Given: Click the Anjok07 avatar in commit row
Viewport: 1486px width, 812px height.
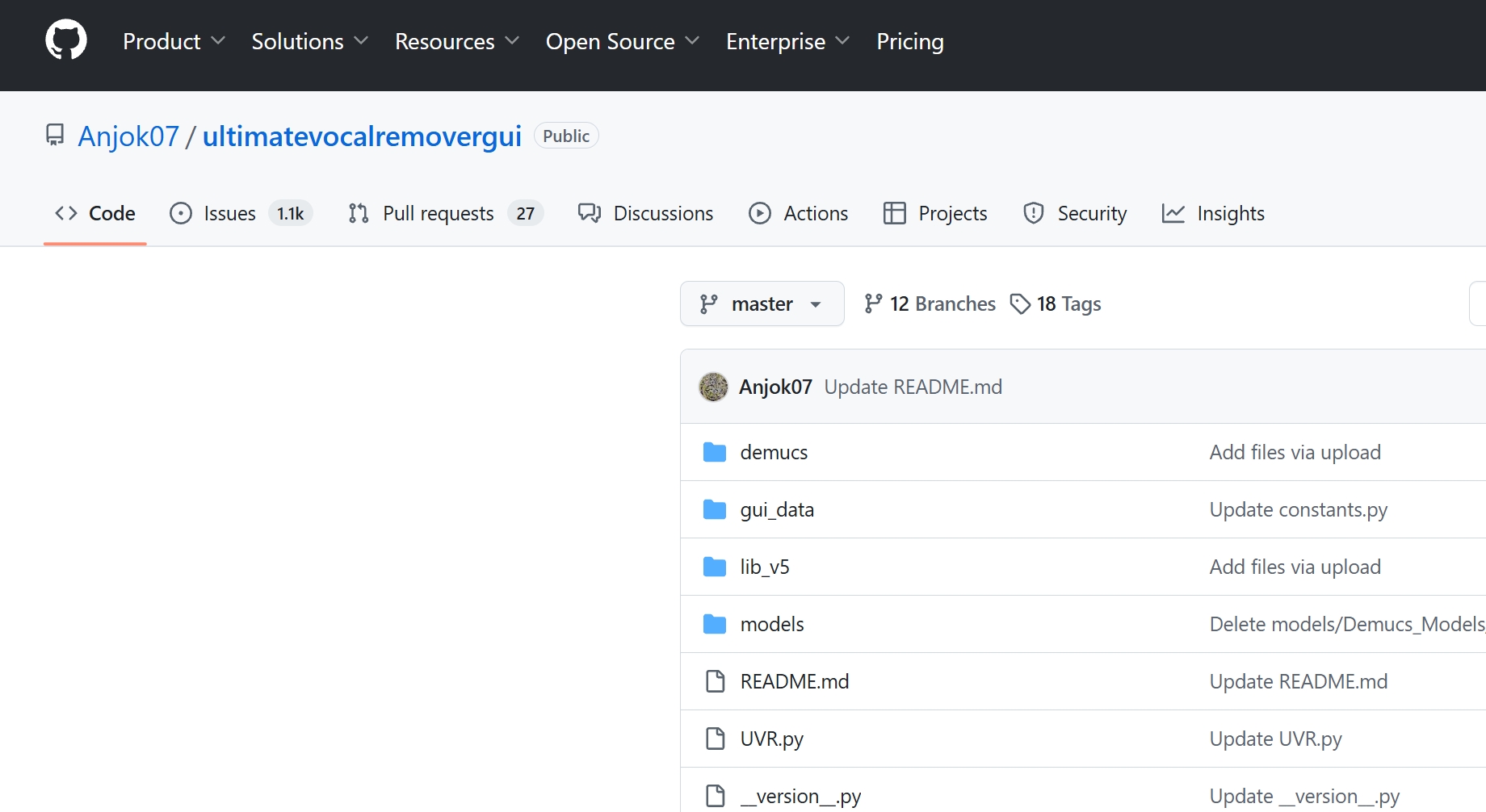Looking at the screenshot, I should (713, 387).
